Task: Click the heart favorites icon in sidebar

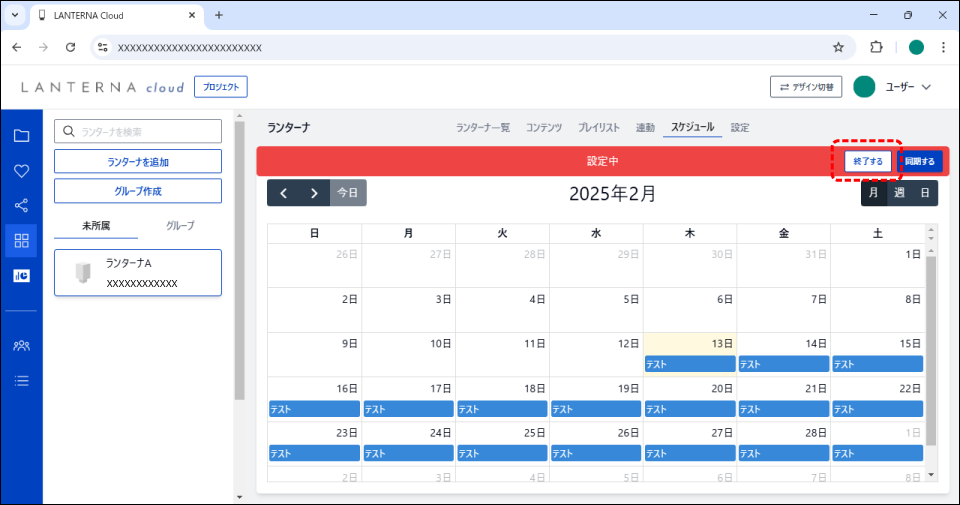Action: (21, 171)
